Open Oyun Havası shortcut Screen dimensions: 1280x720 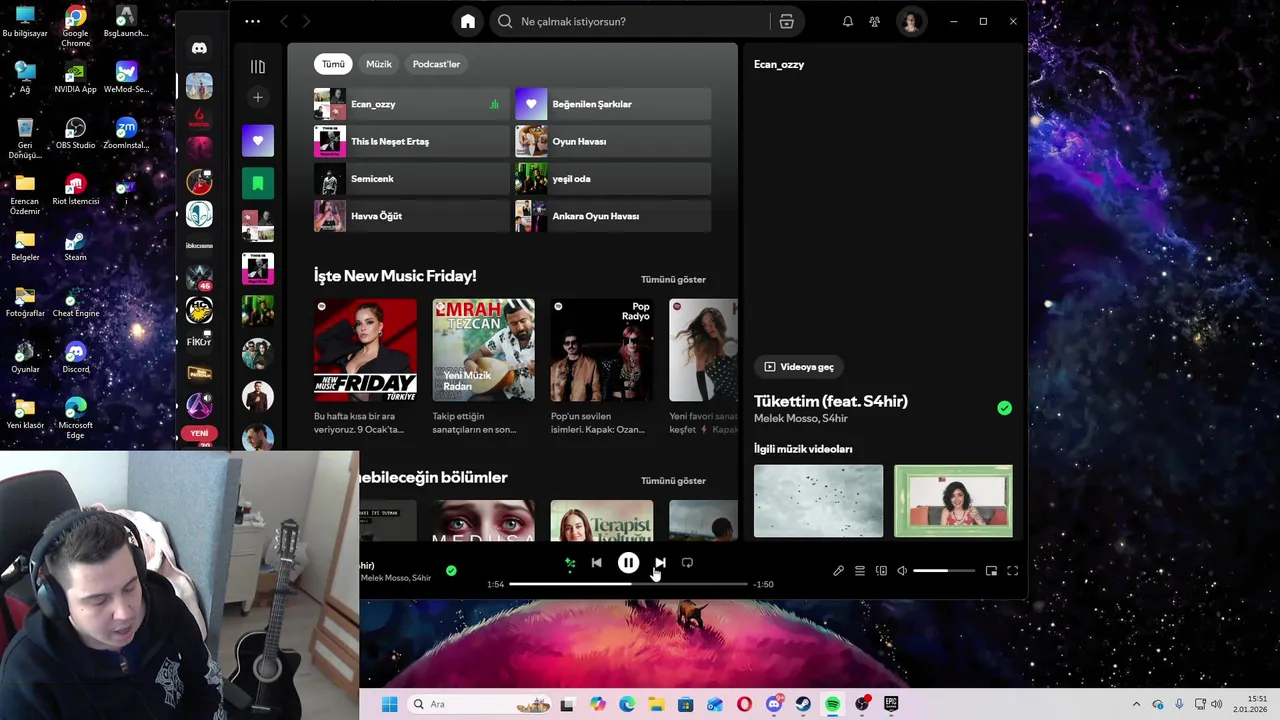tap(613, 141)
